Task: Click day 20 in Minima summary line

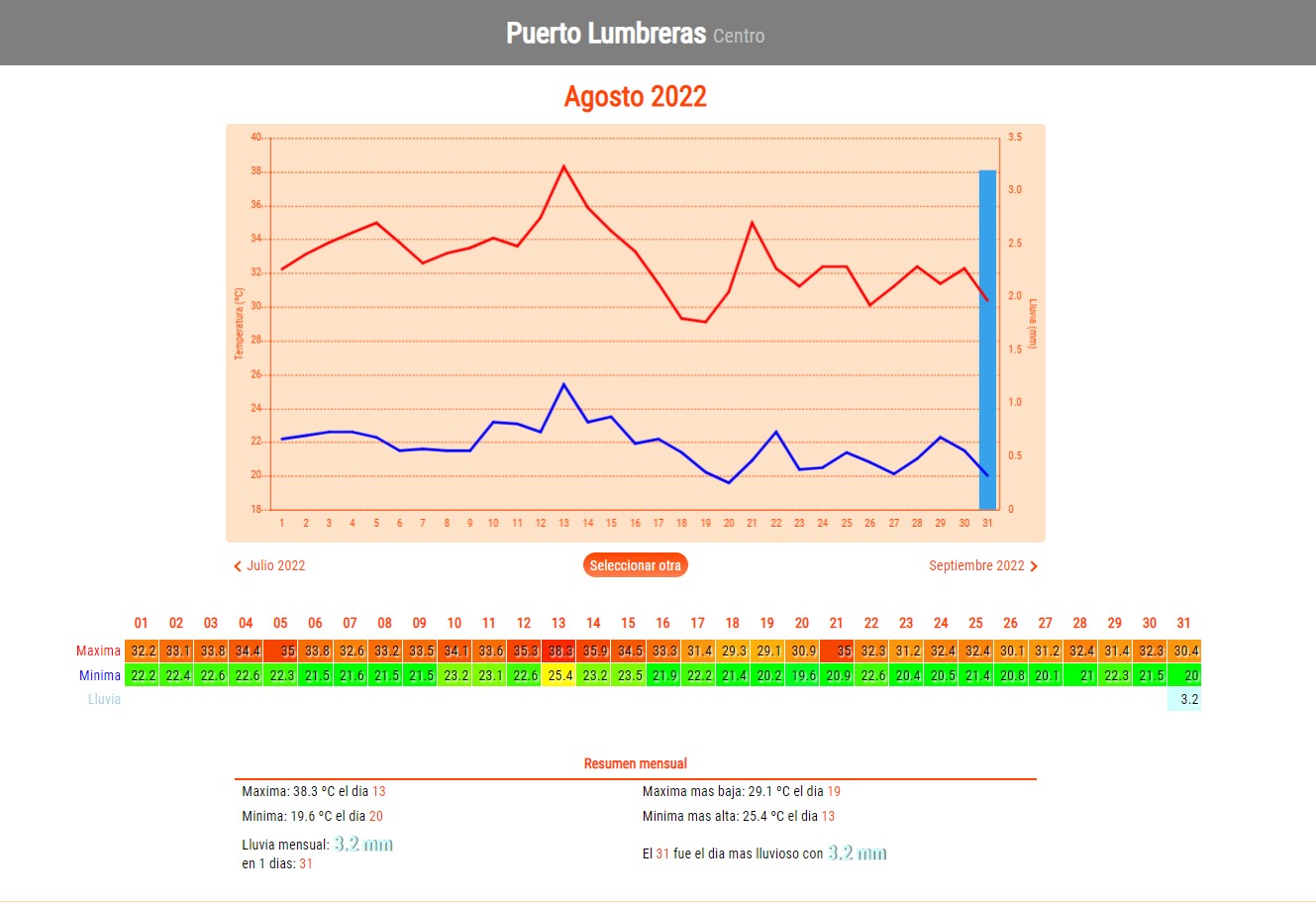Action: 375,816
